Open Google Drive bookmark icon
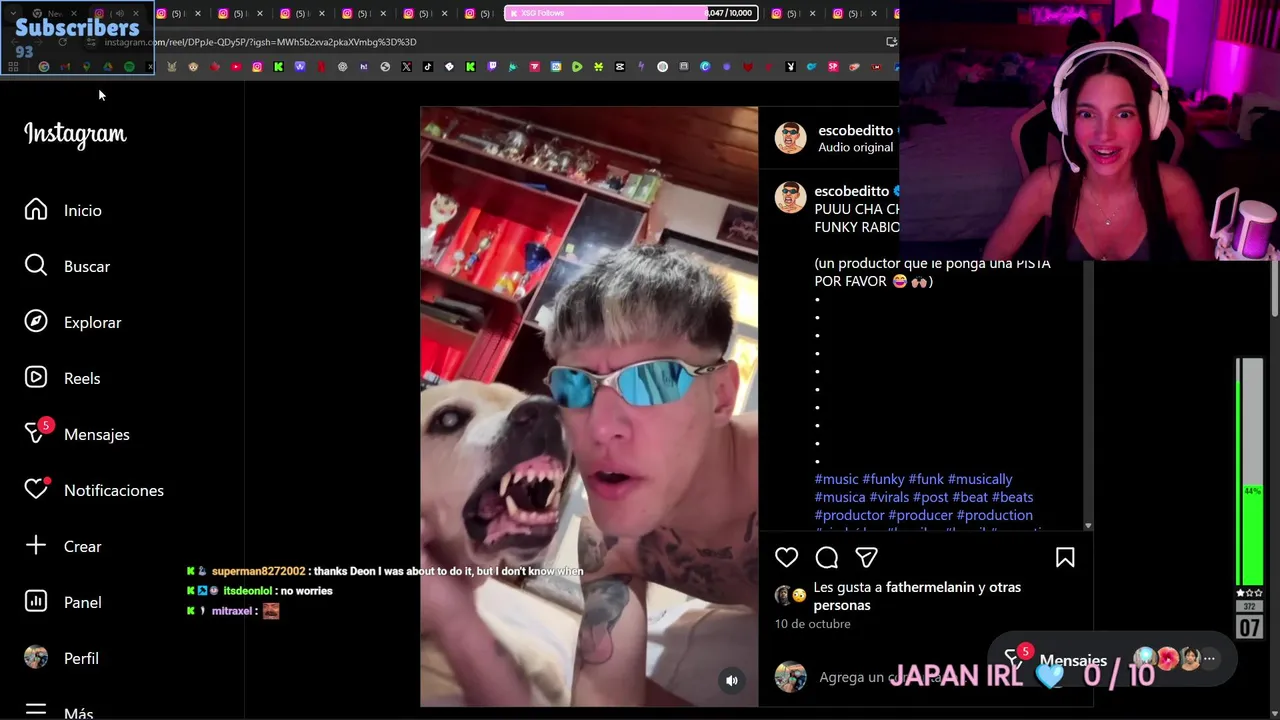The width and height of the screenshot is (1280, 720). tap(108, 67)
